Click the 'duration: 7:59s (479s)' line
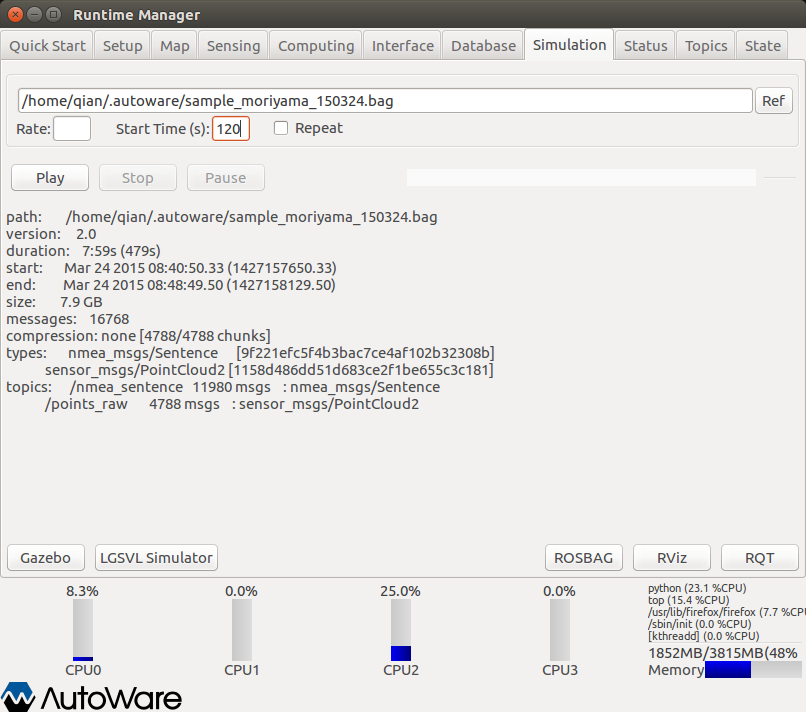Screen dimensions: 806x712 tap(83, 251)
